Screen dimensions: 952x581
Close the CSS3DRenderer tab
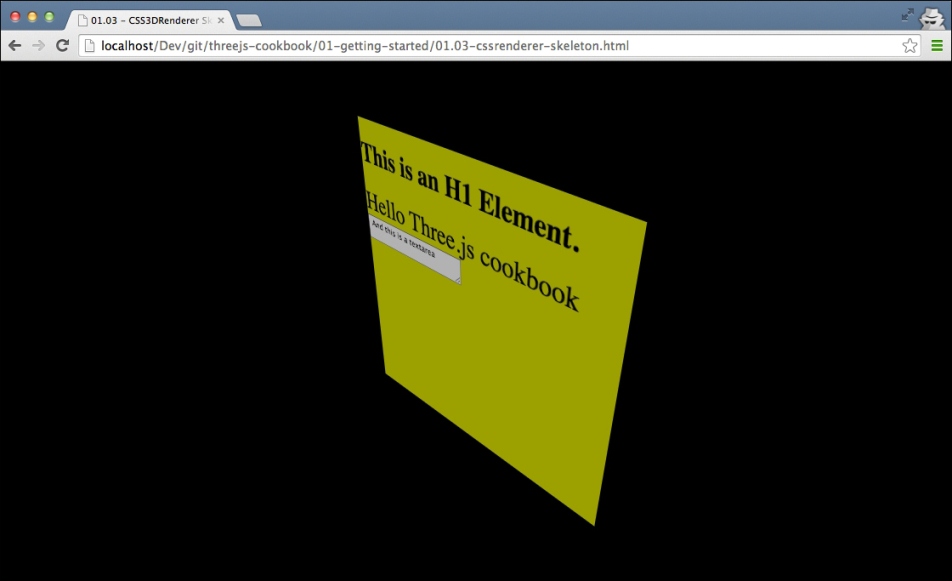221,20
